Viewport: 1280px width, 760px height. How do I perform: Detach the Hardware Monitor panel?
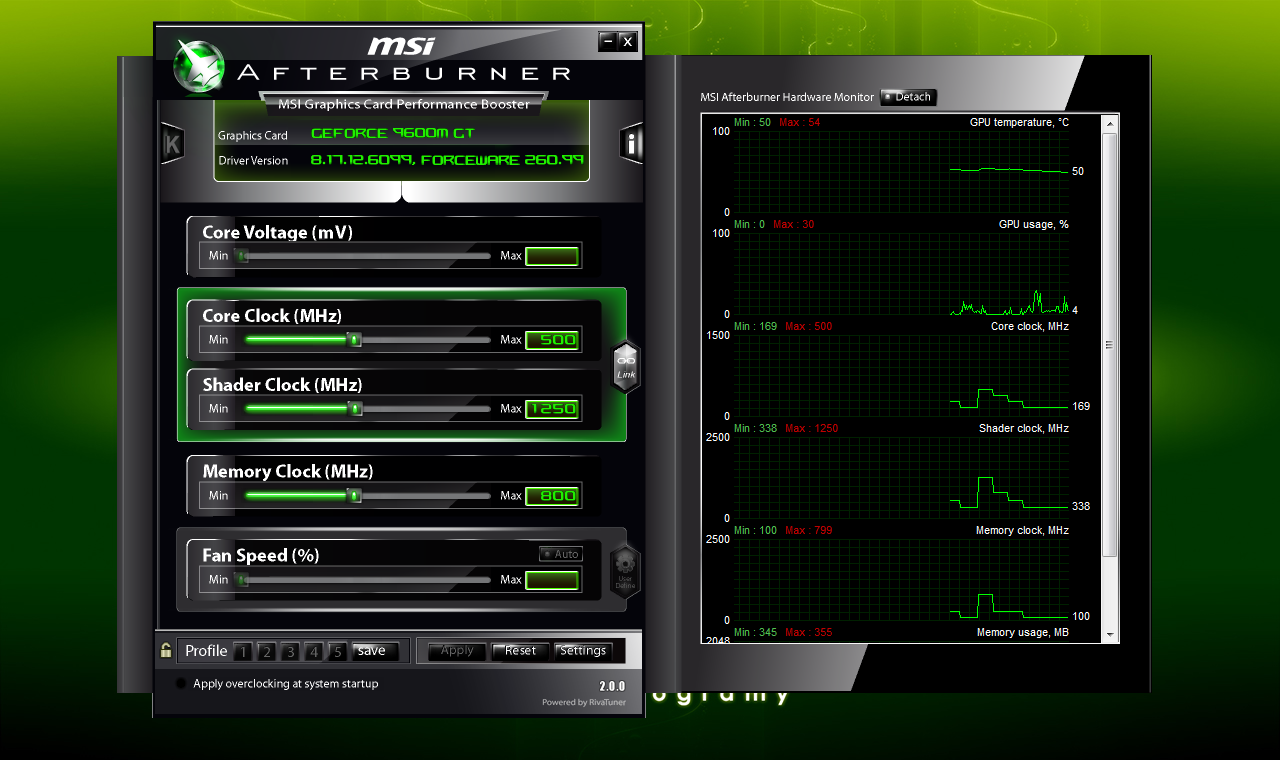(908, 97)
